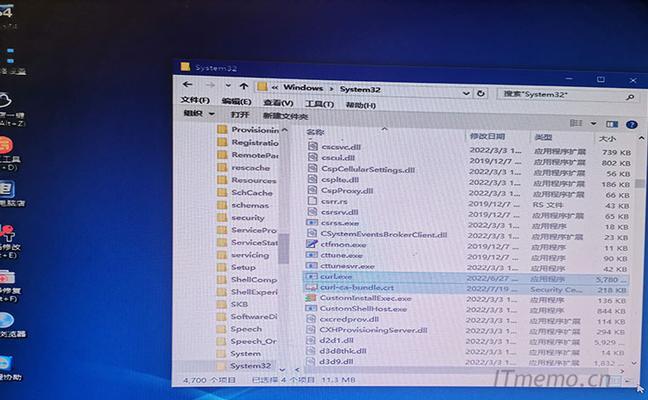Select the CspCellularSettings.dll file icon
This screenshot has height=400, width=648.
(313, 168)
